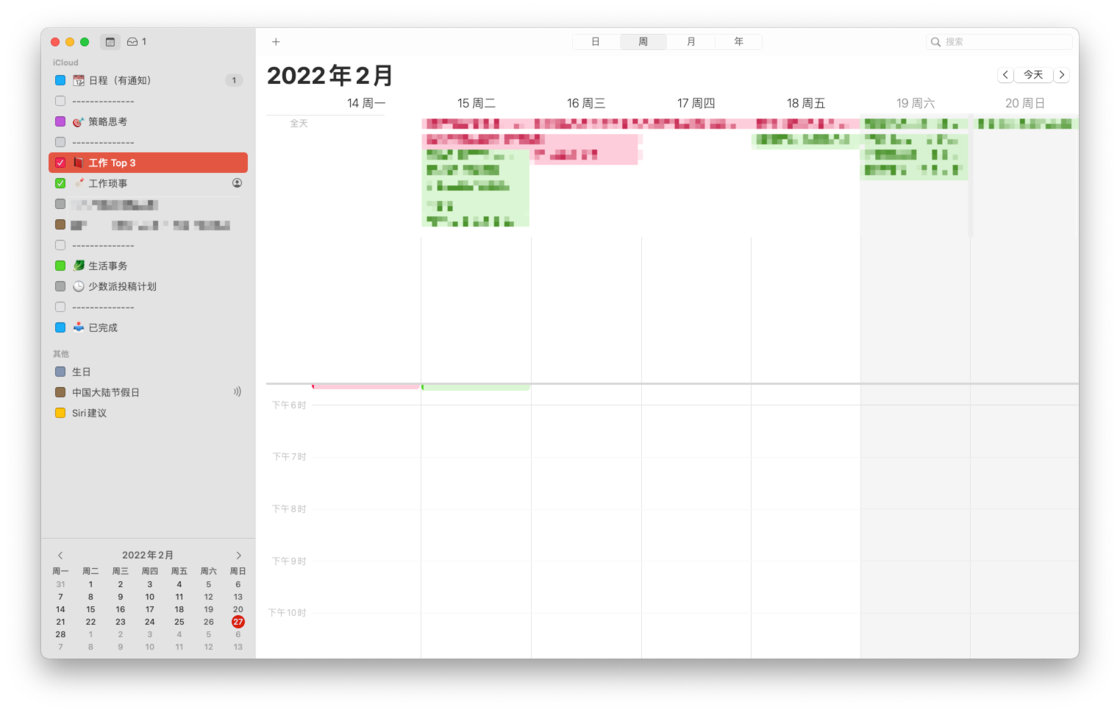This screenshot has height=713, width=1120.
Task: Select date 15 in mini calendar
Action: pos(91,609)
